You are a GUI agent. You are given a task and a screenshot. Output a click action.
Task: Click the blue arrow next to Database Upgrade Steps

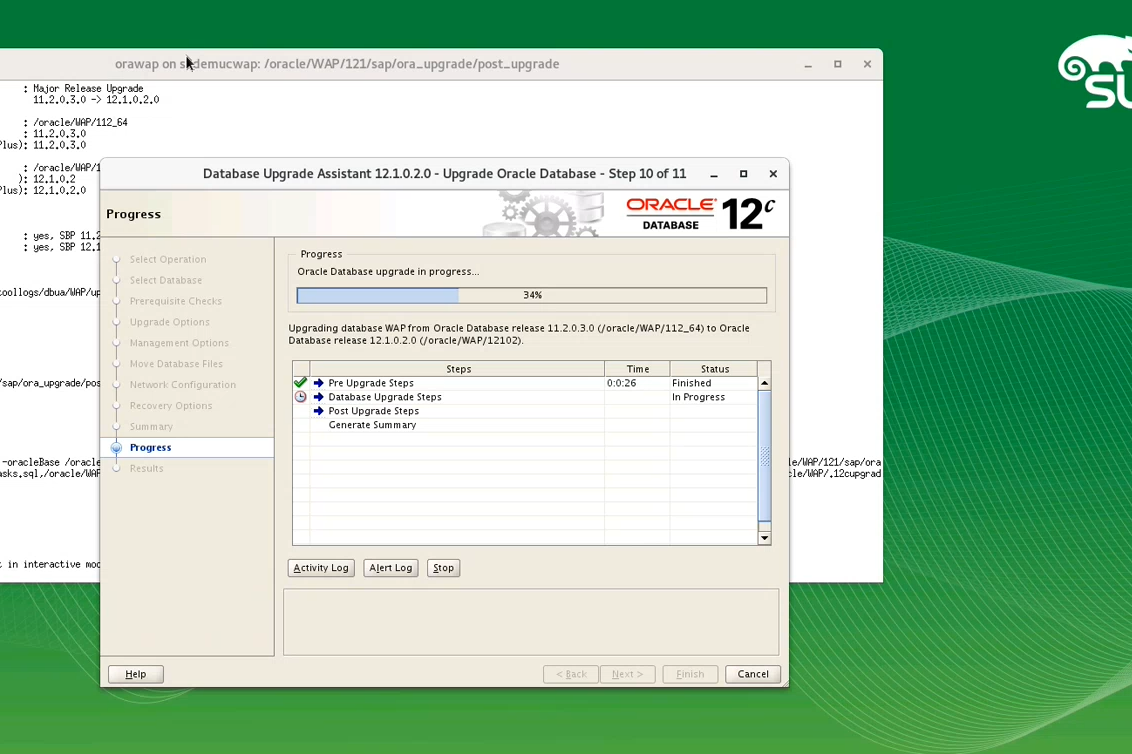(x=318, y=396)
